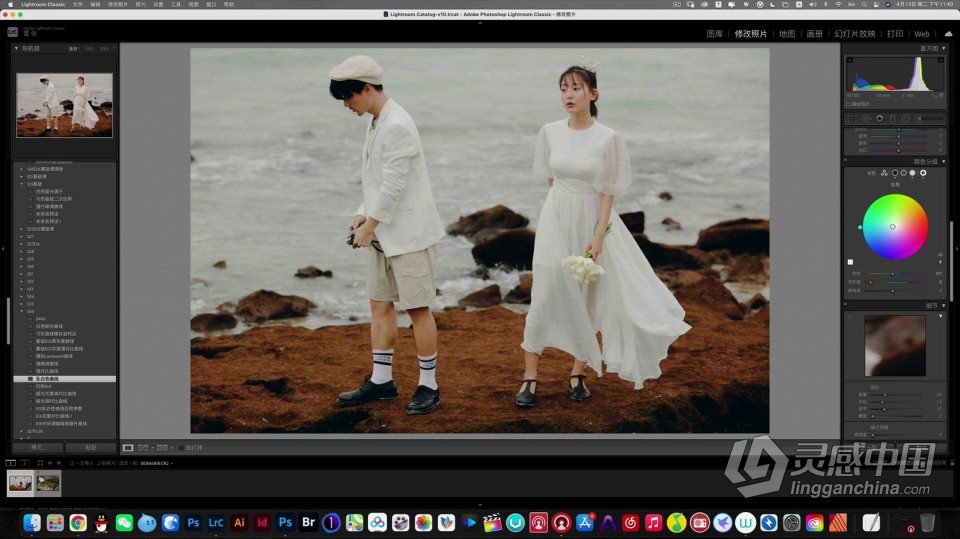Click the main window display icon
The height and width of the screenshot is (539, 960).
(x=10, y=463)
